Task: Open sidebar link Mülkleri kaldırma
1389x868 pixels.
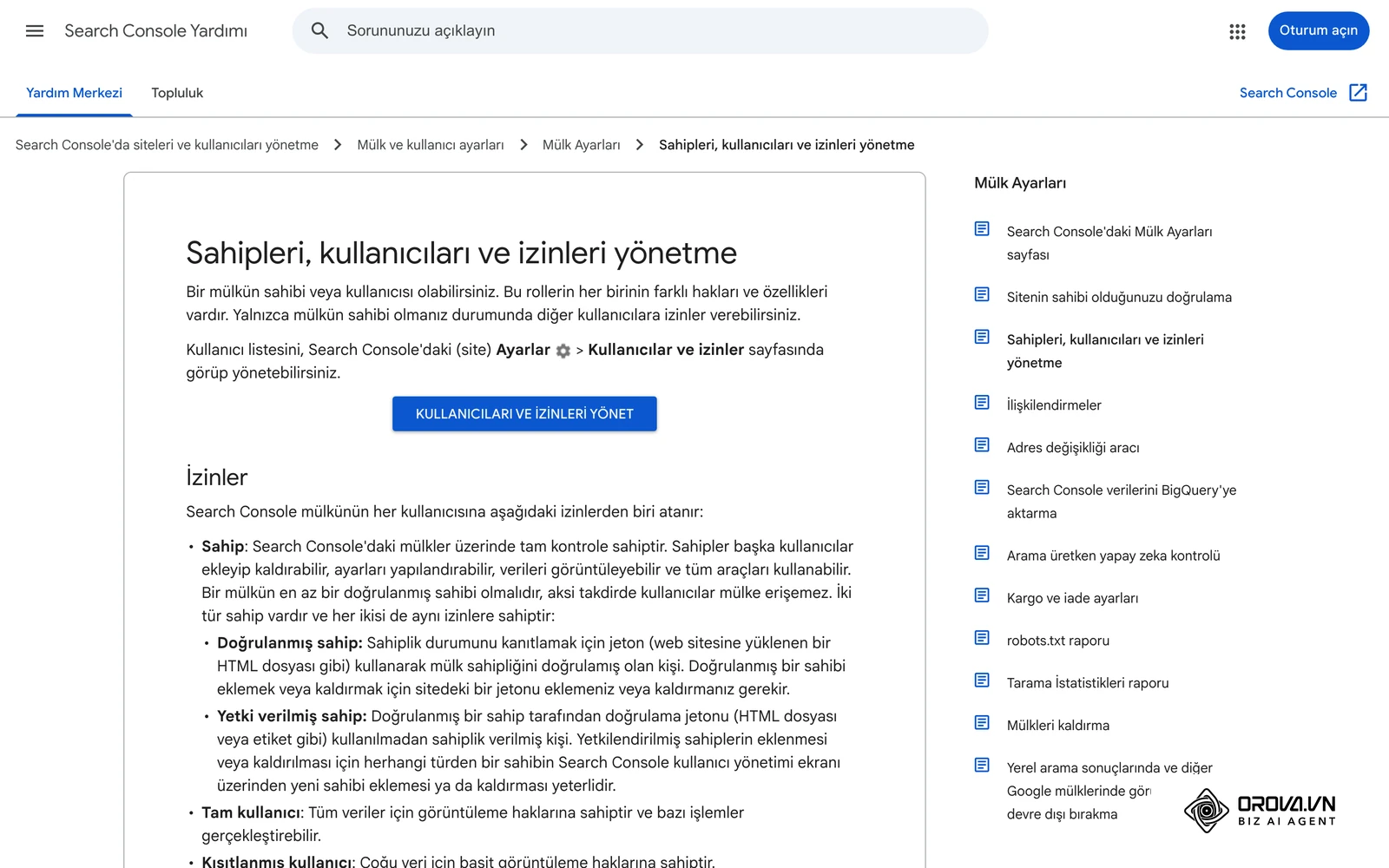Action: (x=1058, y=726)
